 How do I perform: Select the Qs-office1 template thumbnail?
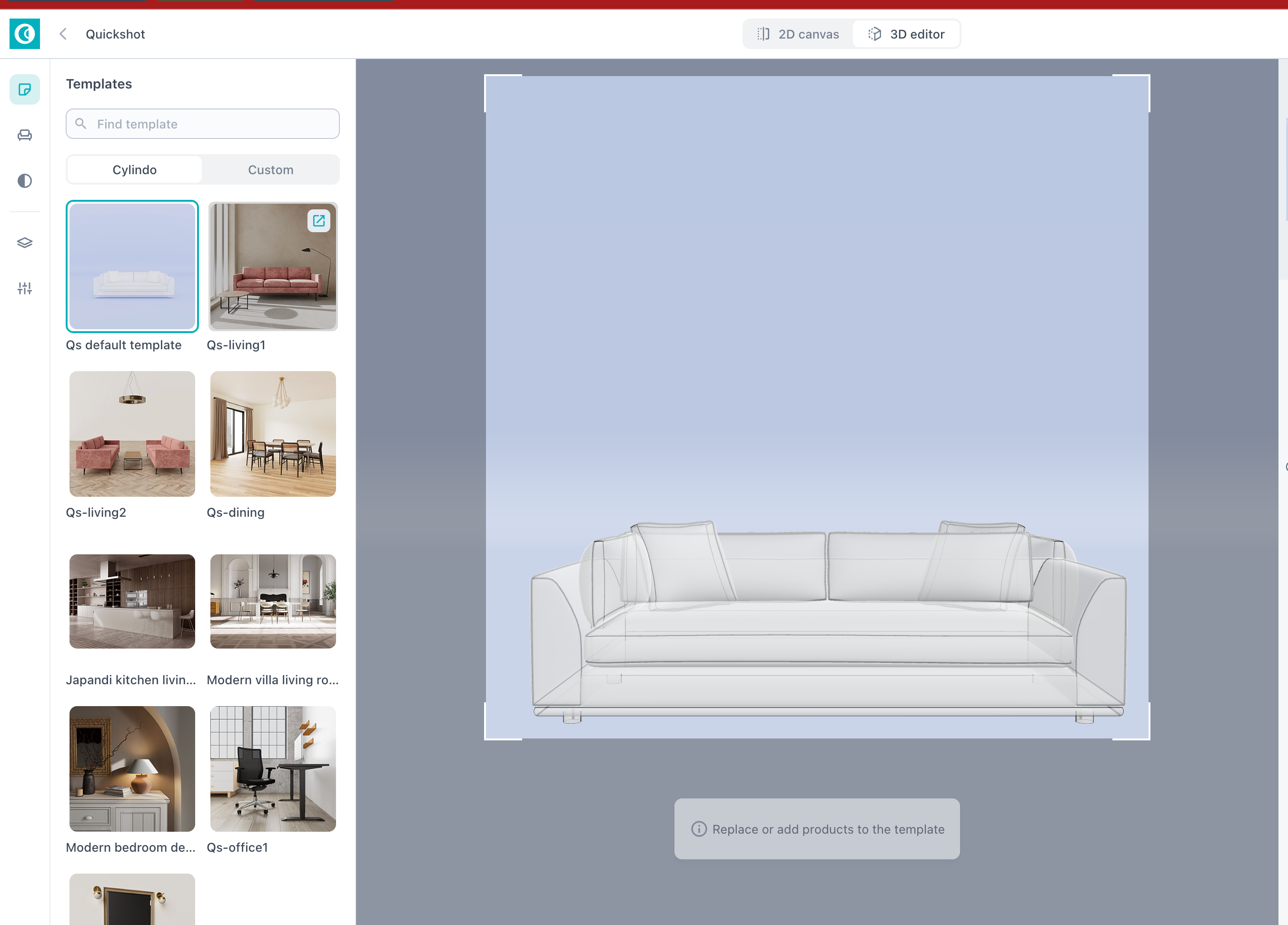click(x=273, y=769)
